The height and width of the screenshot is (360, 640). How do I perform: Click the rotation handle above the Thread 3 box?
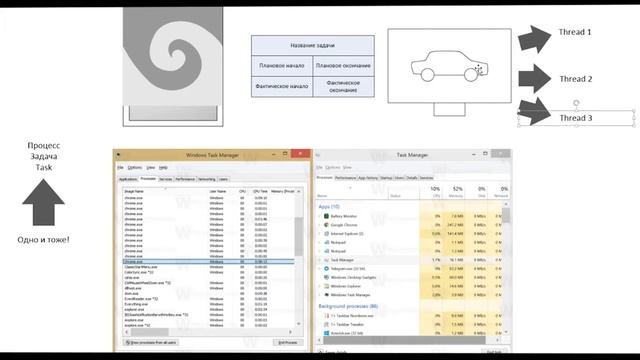[576, 103]
